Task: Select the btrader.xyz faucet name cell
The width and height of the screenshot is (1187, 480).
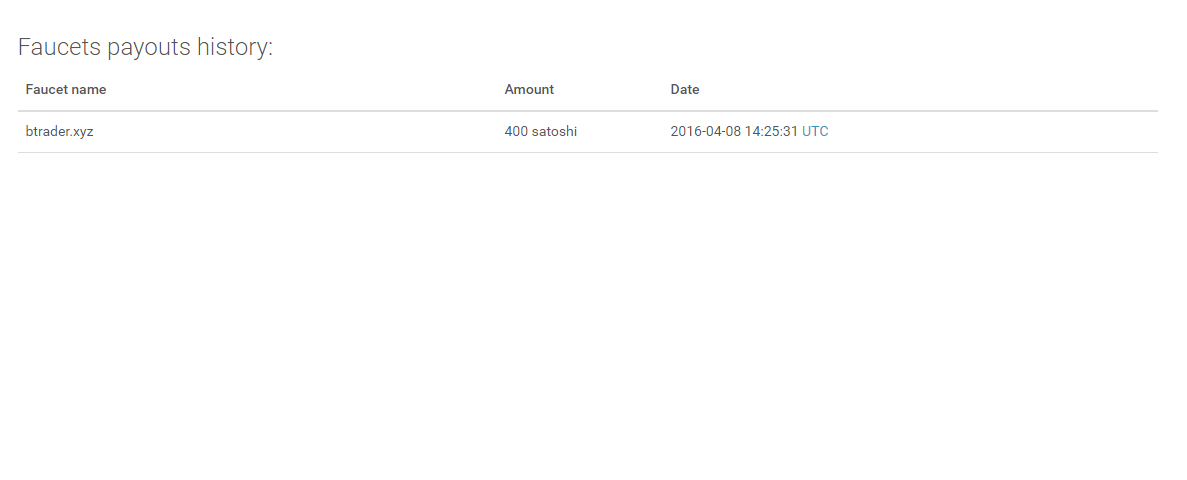Action: point(59,131)
